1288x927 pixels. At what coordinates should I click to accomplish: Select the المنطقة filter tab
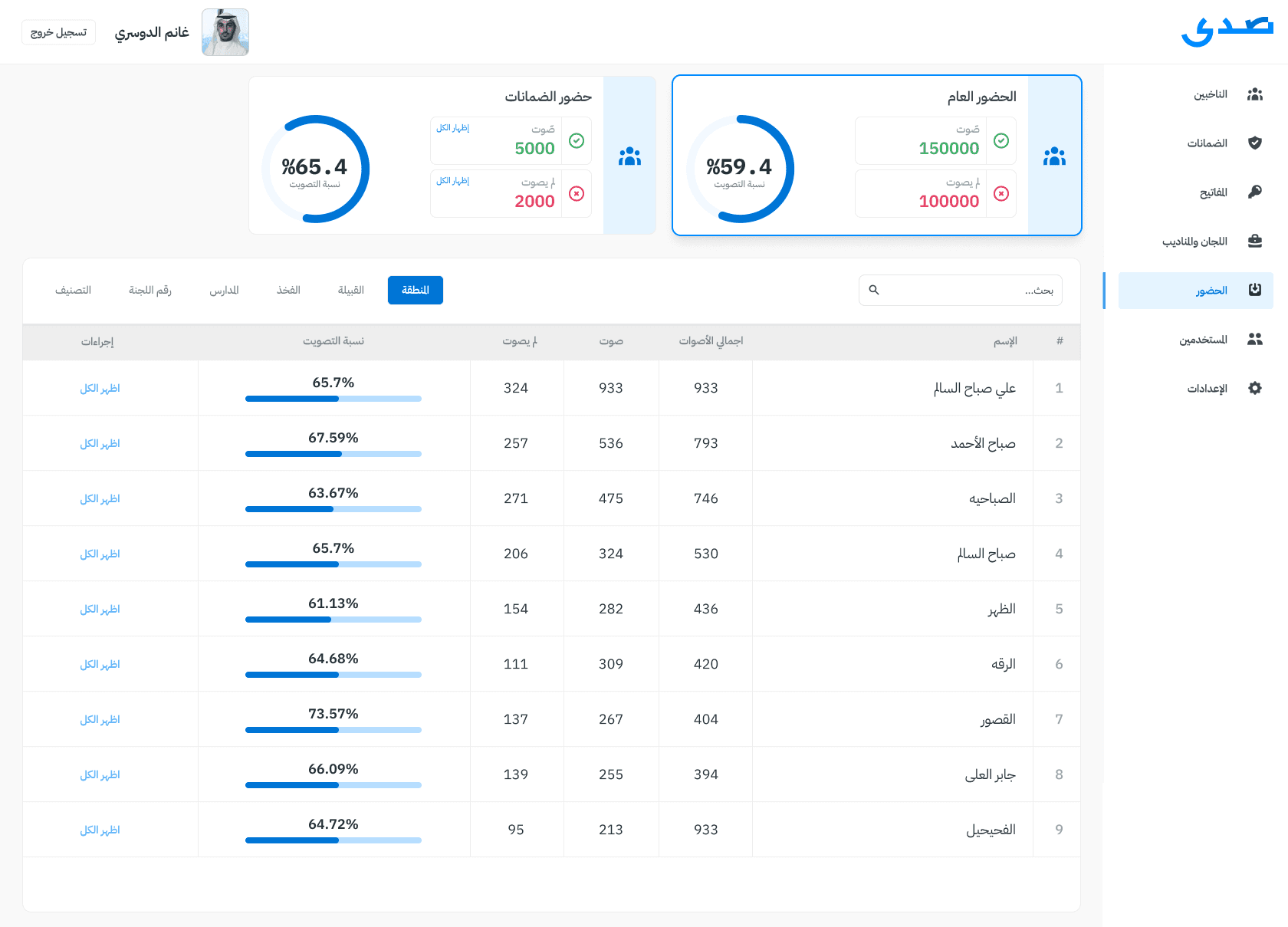[x=415, y=290]
